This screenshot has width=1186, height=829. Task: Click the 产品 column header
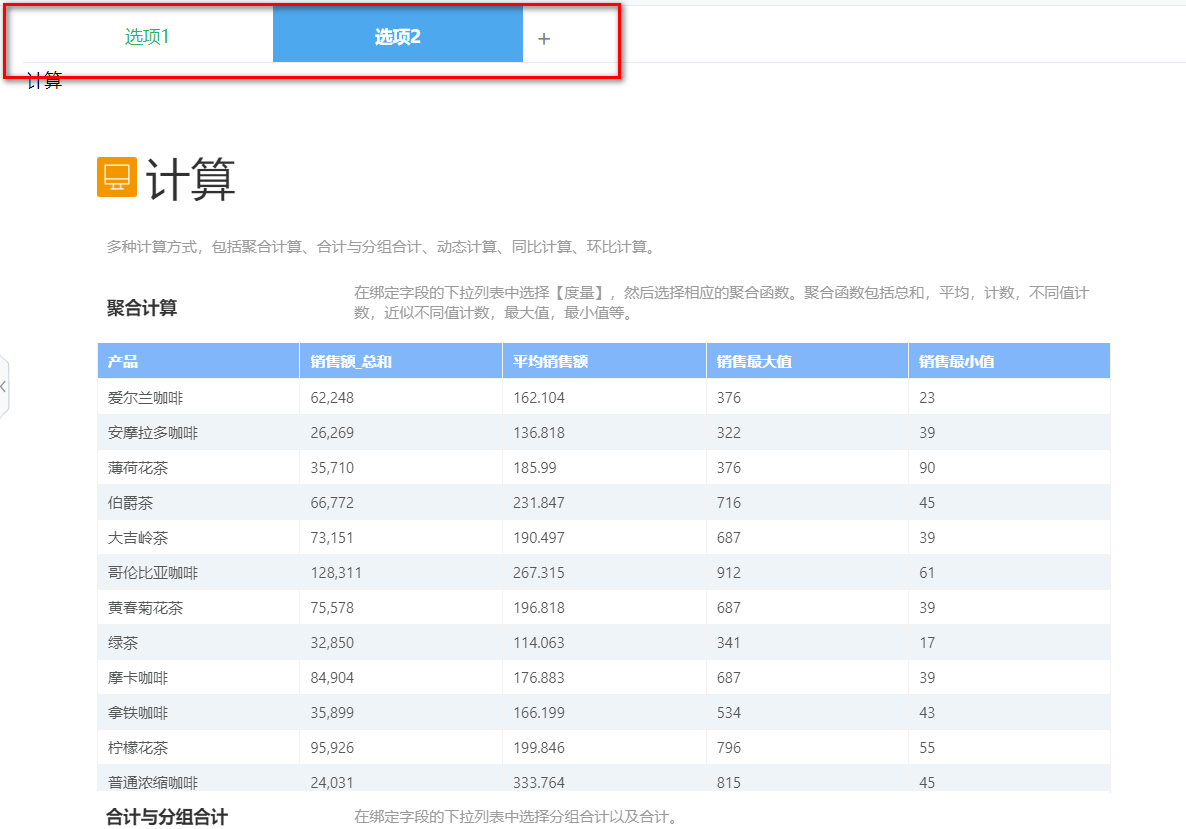click(x=198, y=362)
